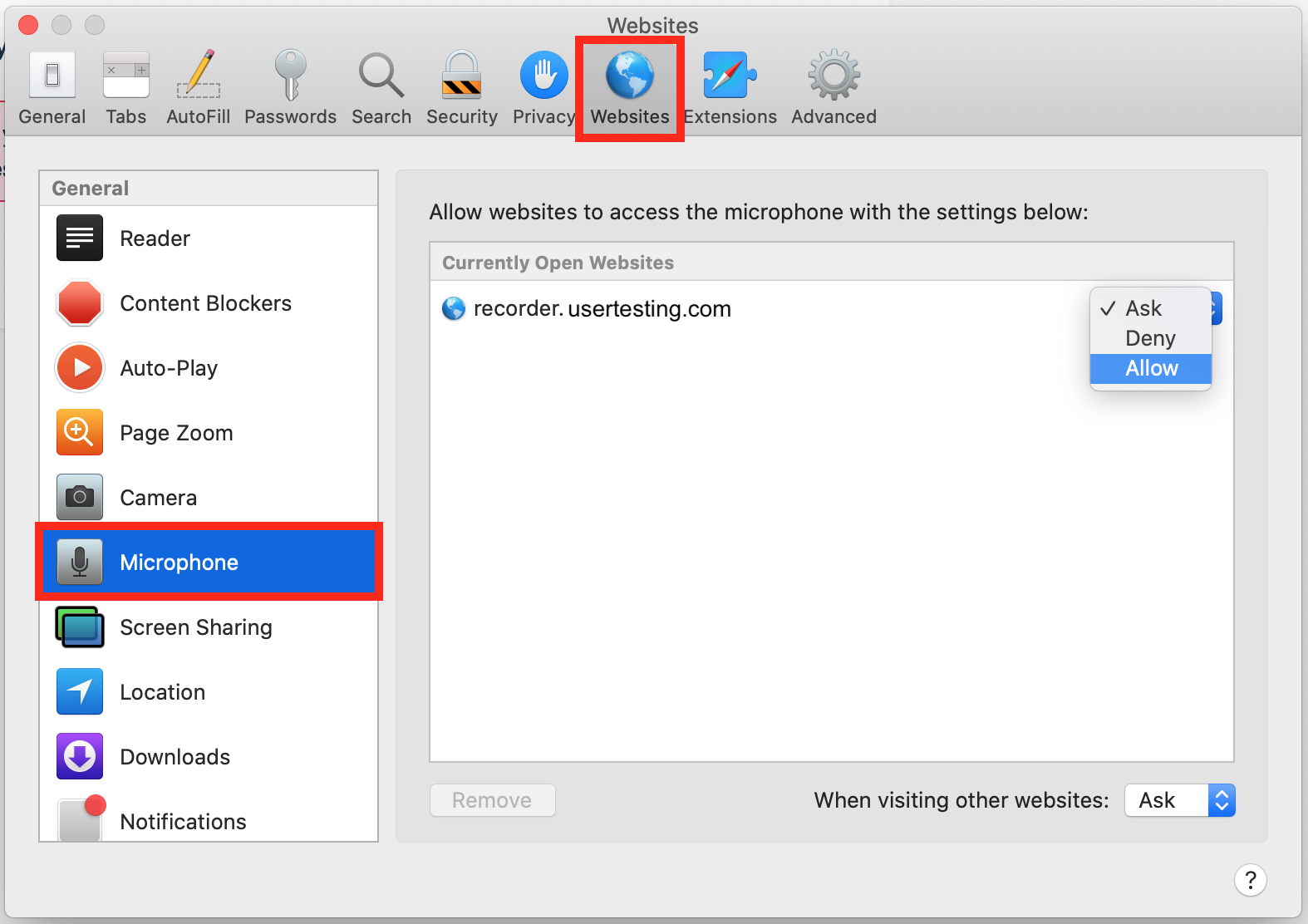Screen dimensions: 1308x924
Task: Open the AutoFill pencil icon
Action: (x=199, y=75)
